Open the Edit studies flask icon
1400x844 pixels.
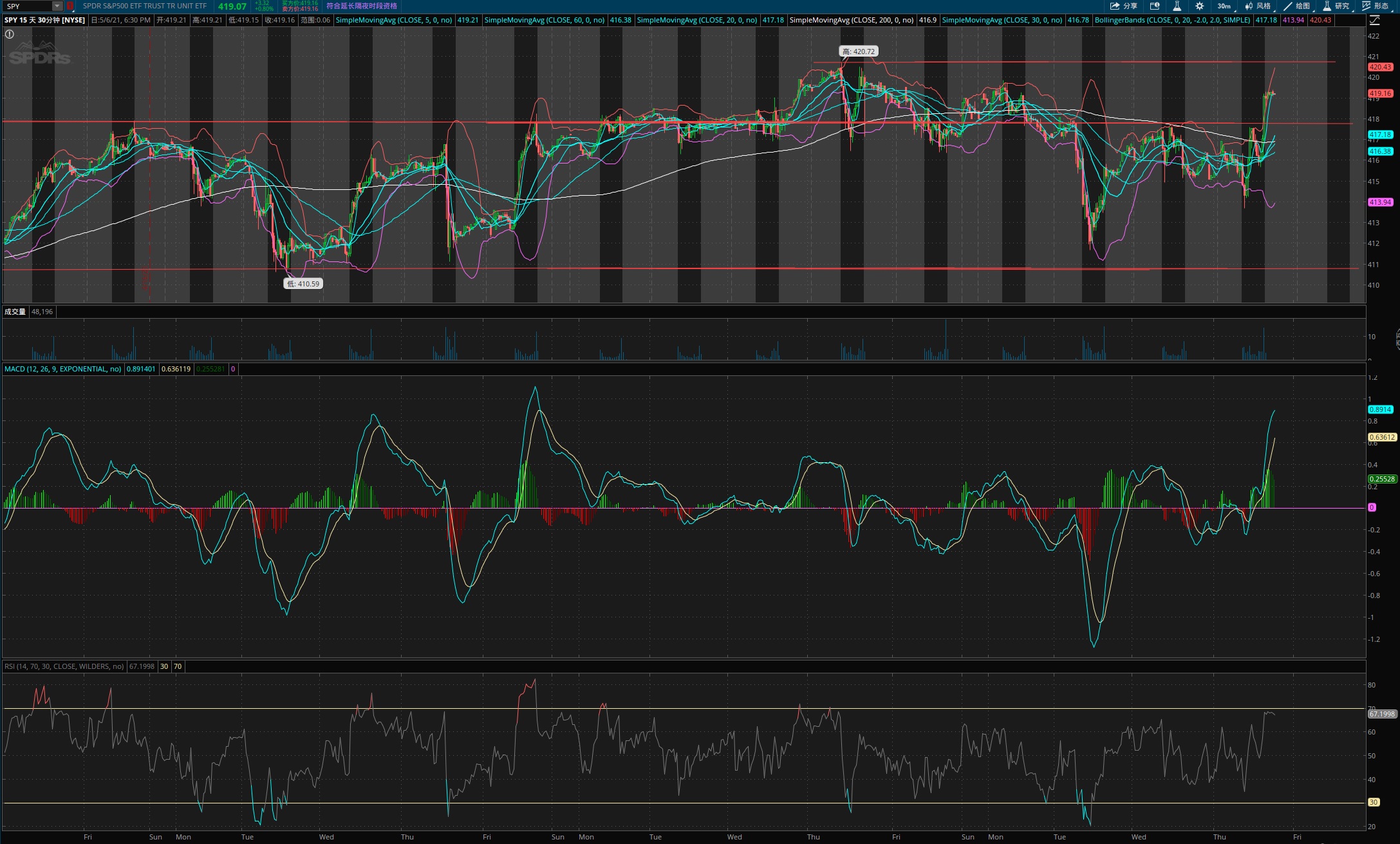click(1177, 6)
